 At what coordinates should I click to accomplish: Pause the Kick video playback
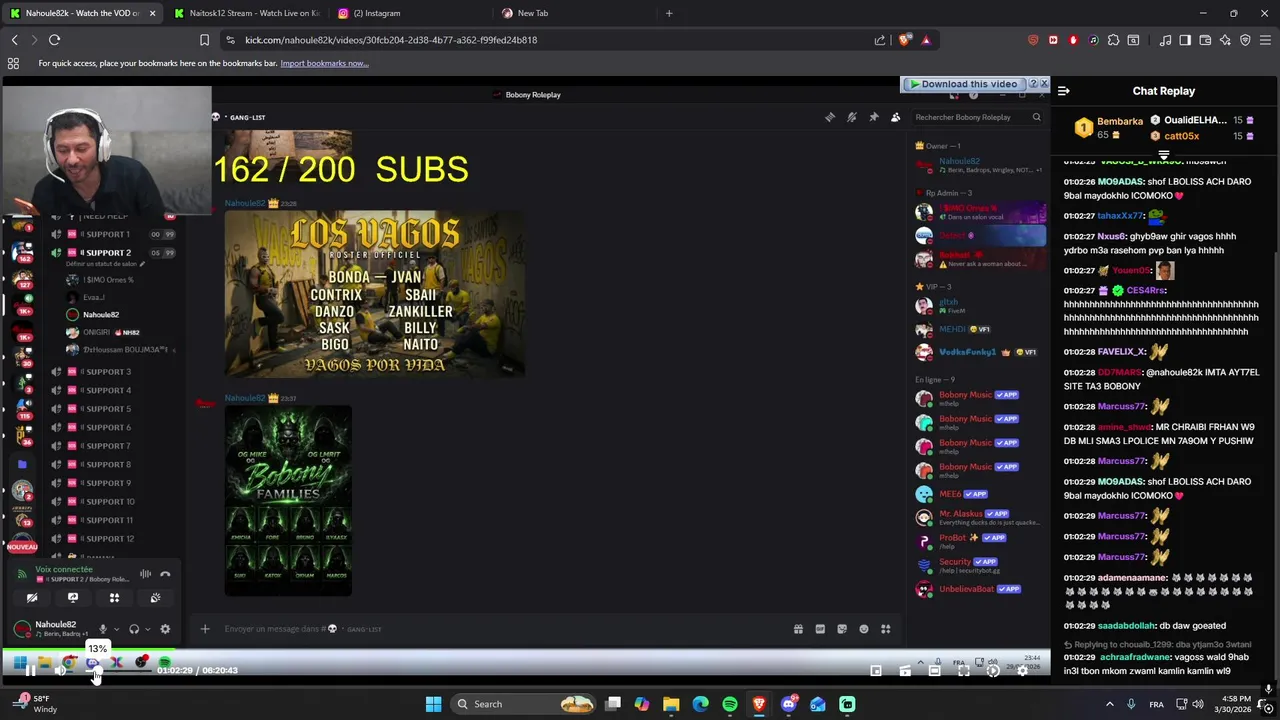pos(30,671)
